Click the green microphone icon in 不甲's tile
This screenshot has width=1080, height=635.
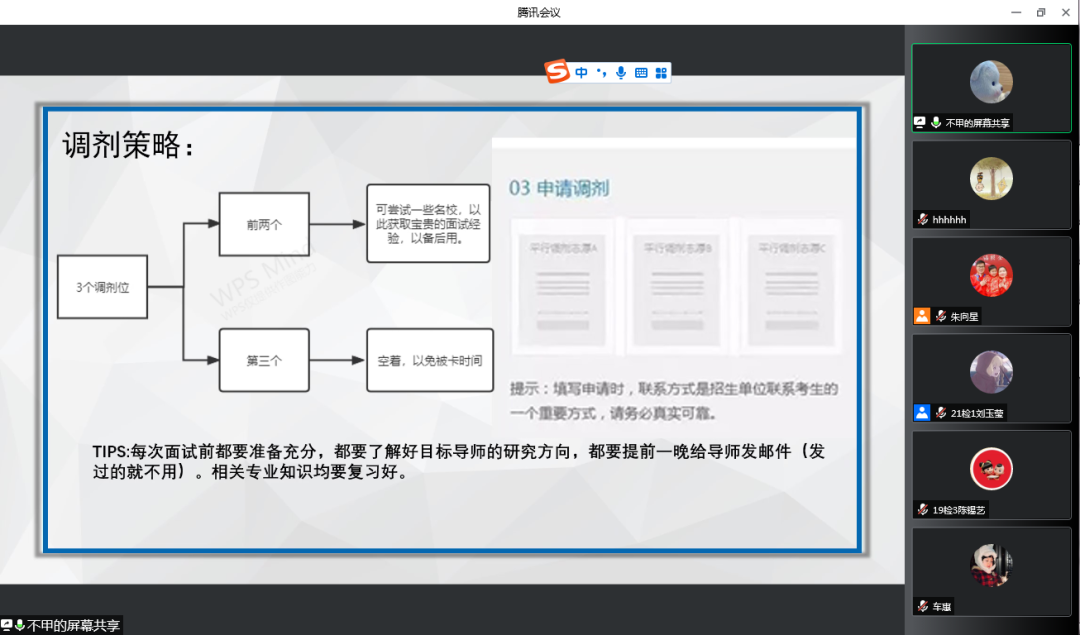(935, 123)
